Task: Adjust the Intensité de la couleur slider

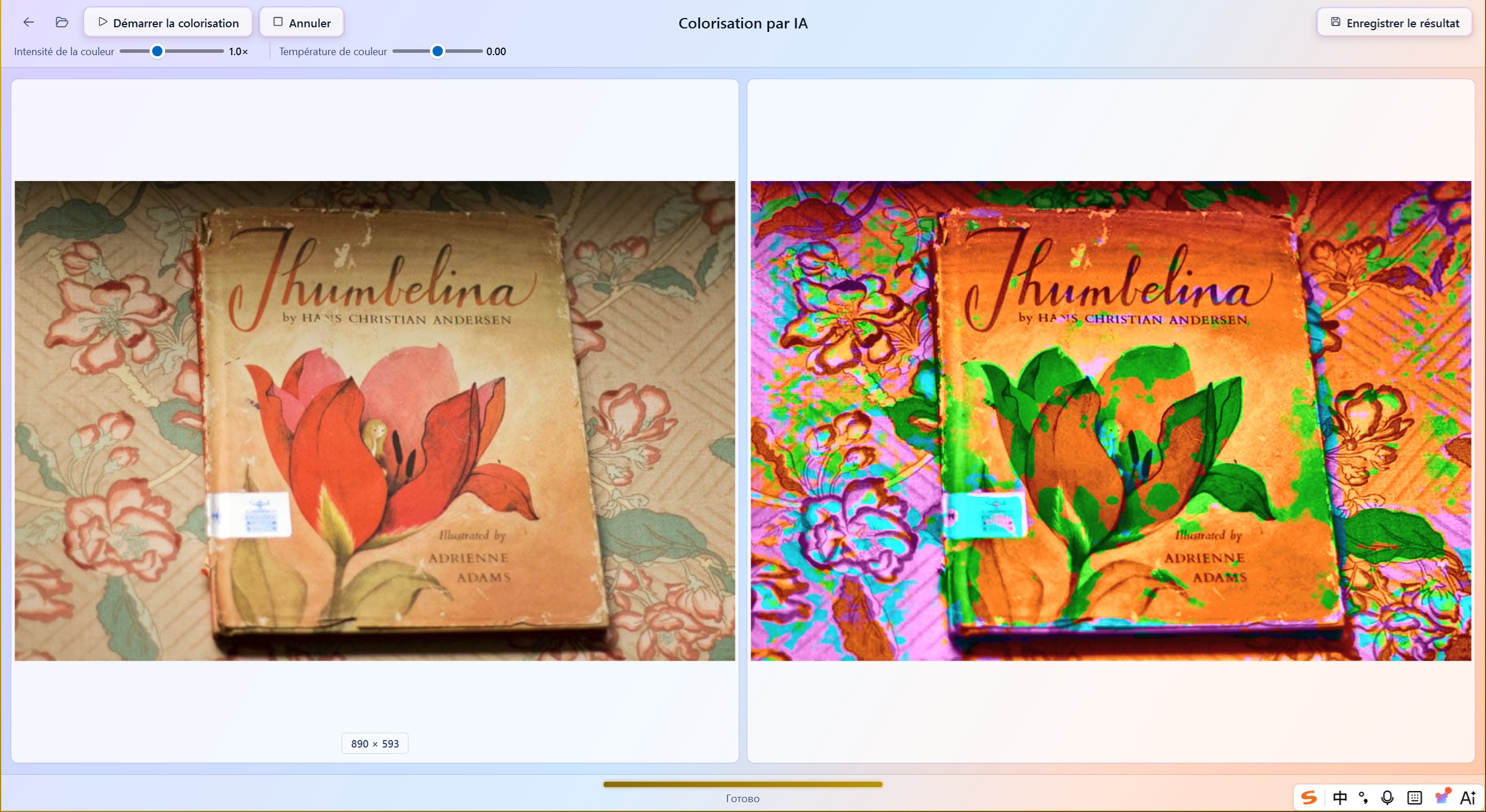Action: pos(172,52)
